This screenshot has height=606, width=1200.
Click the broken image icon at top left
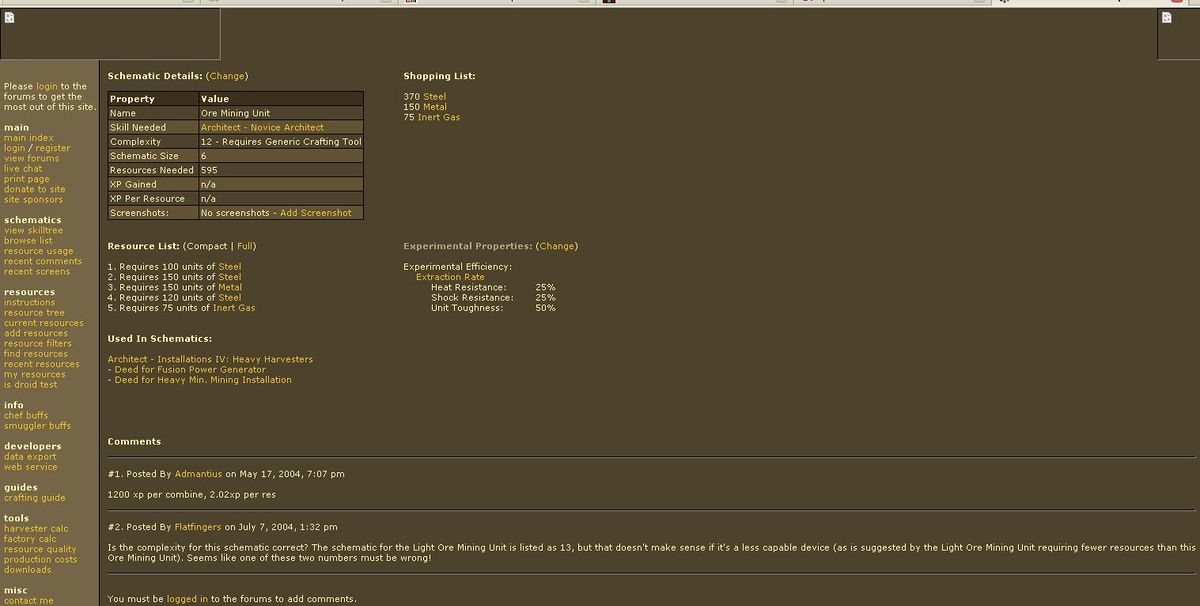point(9,17)
